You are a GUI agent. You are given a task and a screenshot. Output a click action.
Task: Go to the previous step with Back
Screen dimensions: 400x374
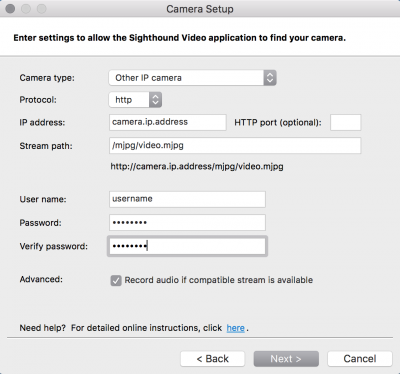(213, 359)
